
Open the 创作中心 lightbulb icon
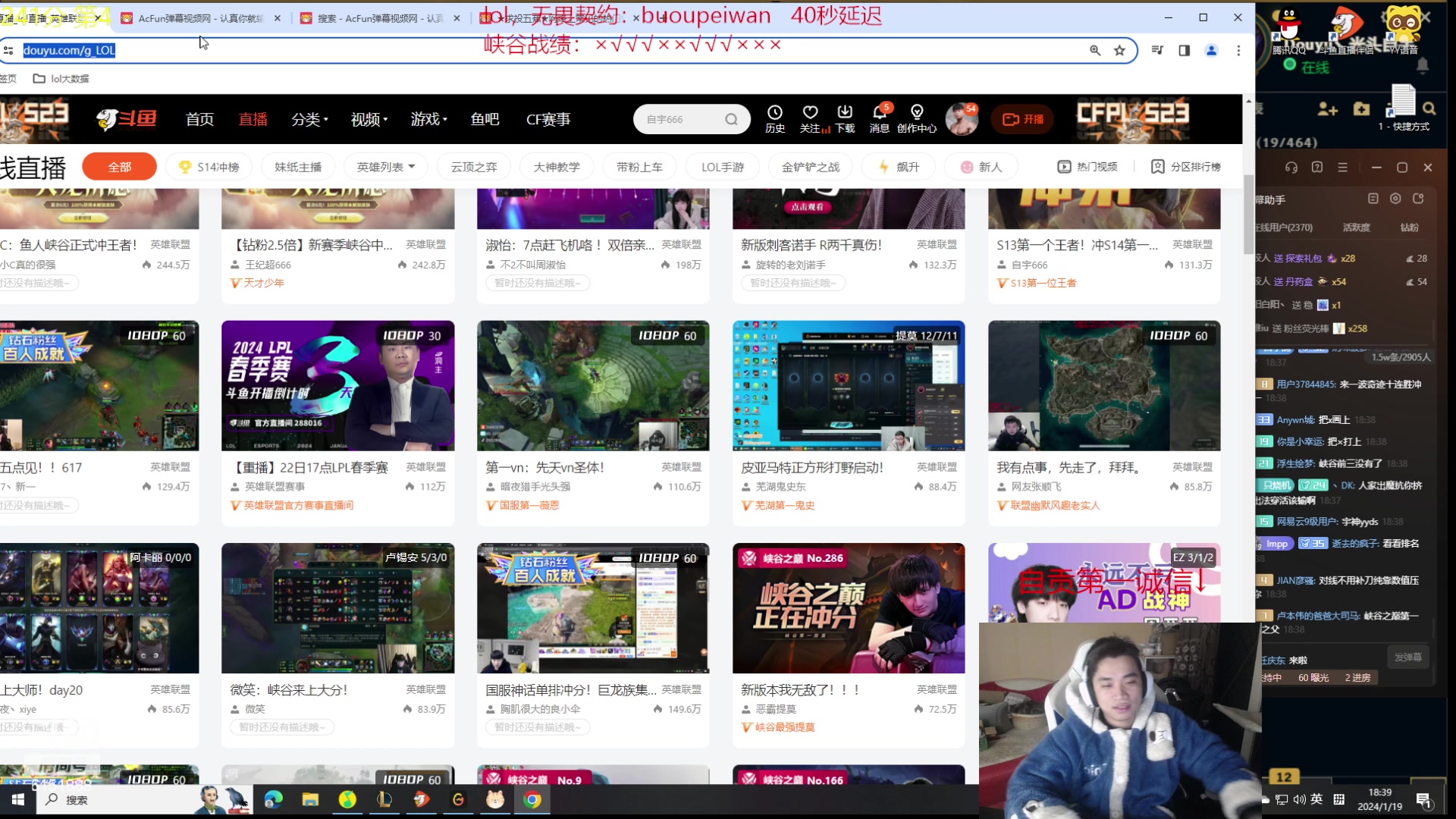click(917, 114)
